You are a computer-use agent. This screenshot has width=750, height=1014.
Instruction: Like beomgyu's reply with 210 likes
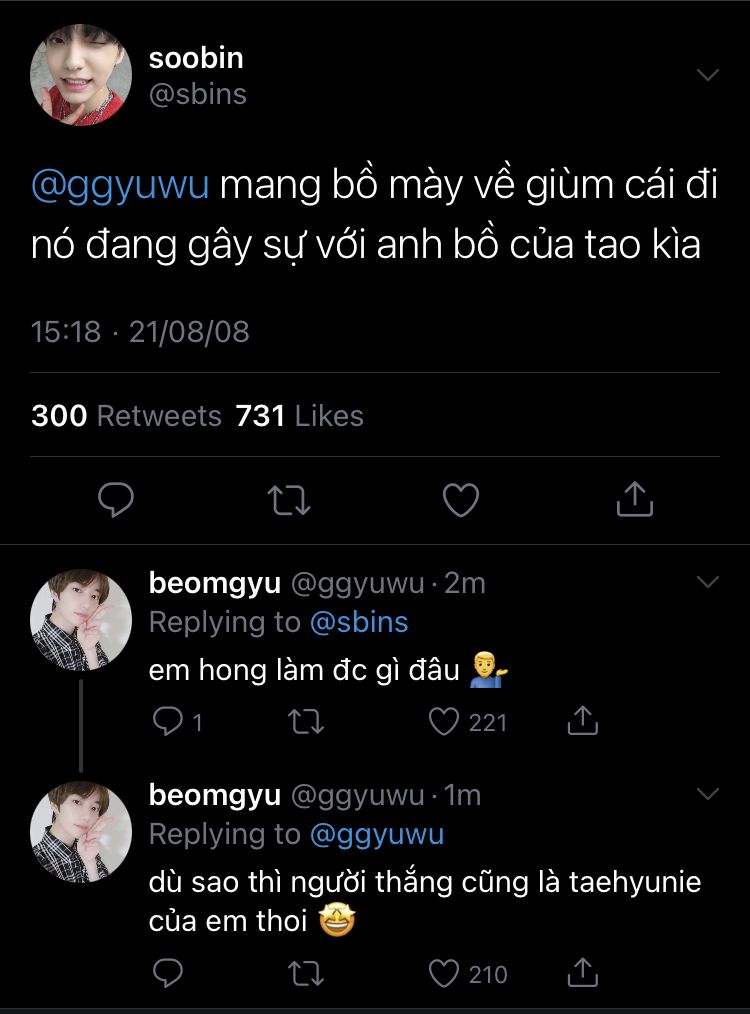point(444,973)
